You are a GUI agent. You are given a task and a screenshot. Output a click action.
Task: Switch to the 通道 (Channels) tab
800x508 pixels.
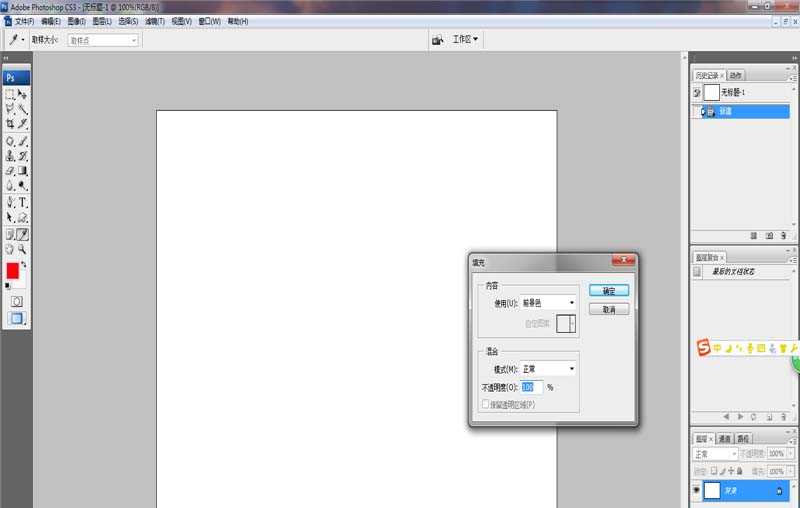(x=722, y=438)
